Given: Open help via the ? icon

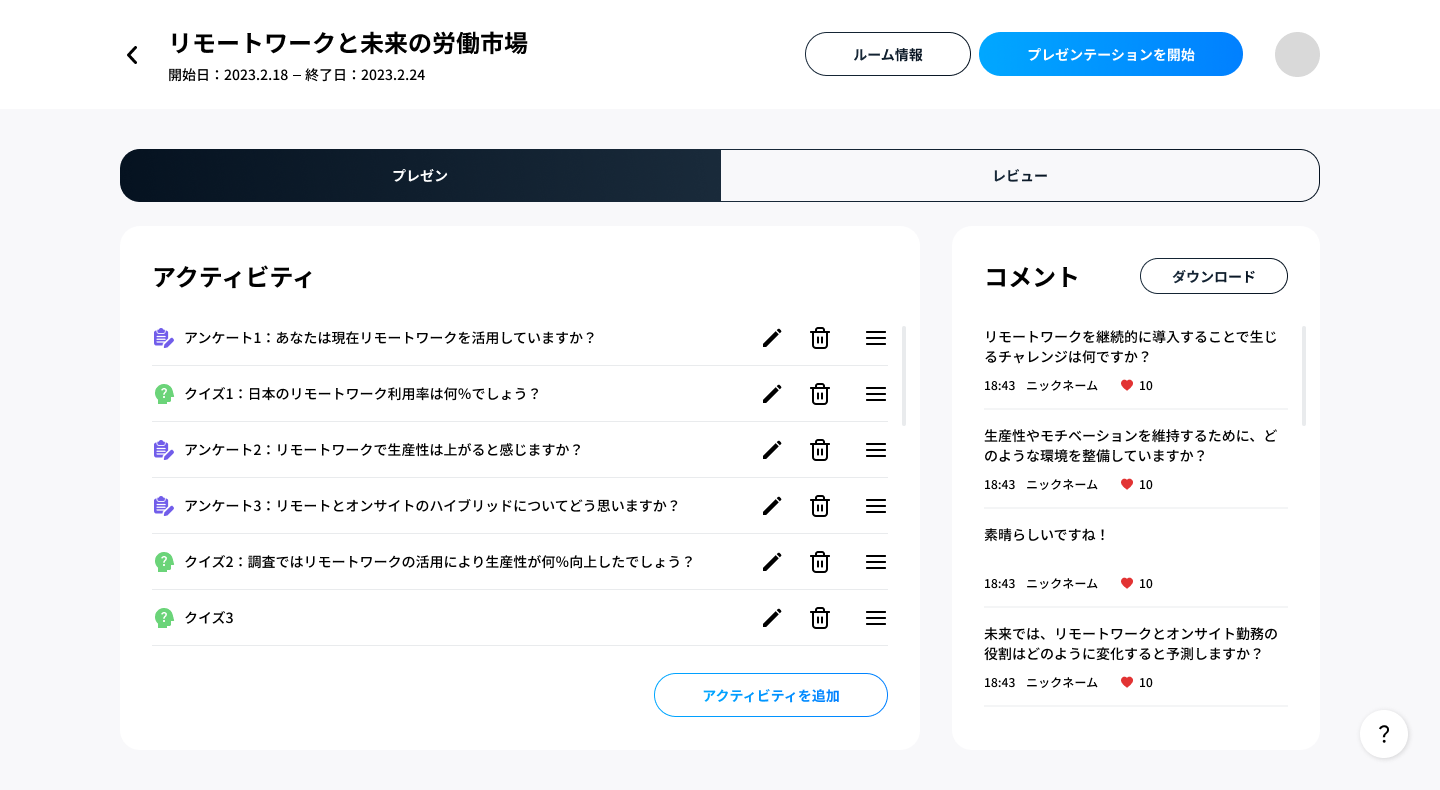Looking at the screenshot, I should pyautogui.click(x=1384, y=734).
